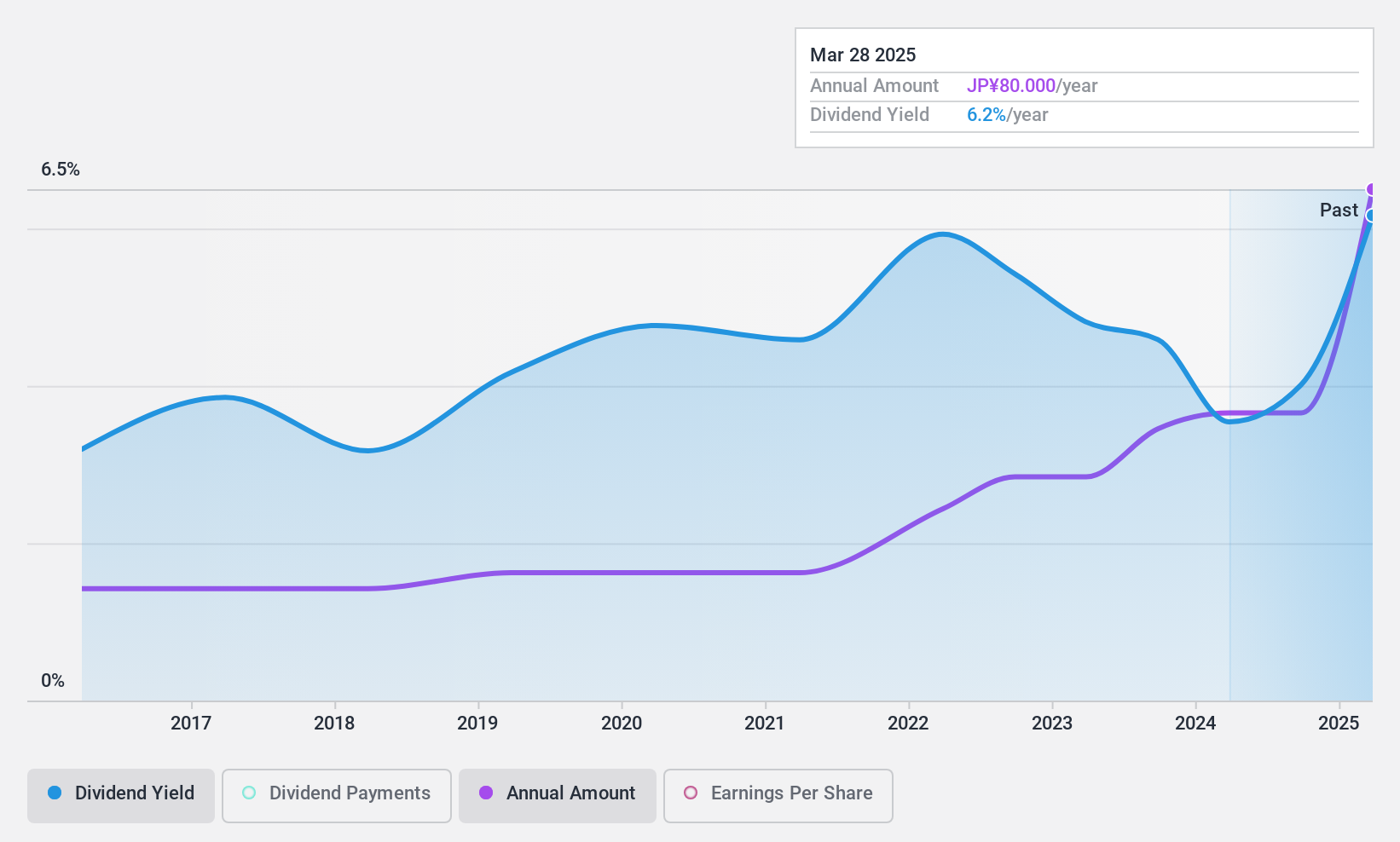
Task: Click the blue Dividend Yield endpoint marker
Action: tap(1371, 216)
